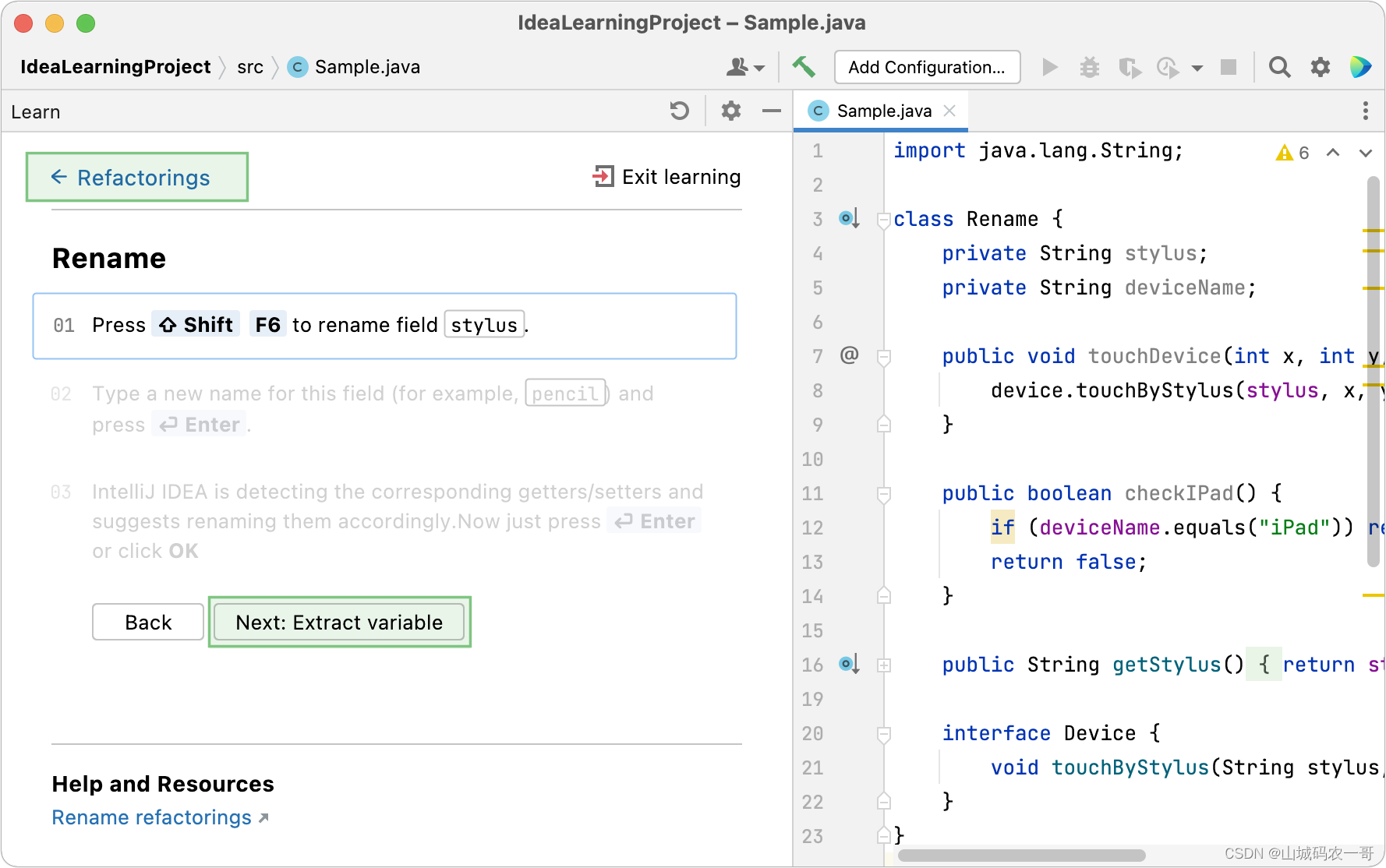Click fold end marker on line 14

coord(884,595)
